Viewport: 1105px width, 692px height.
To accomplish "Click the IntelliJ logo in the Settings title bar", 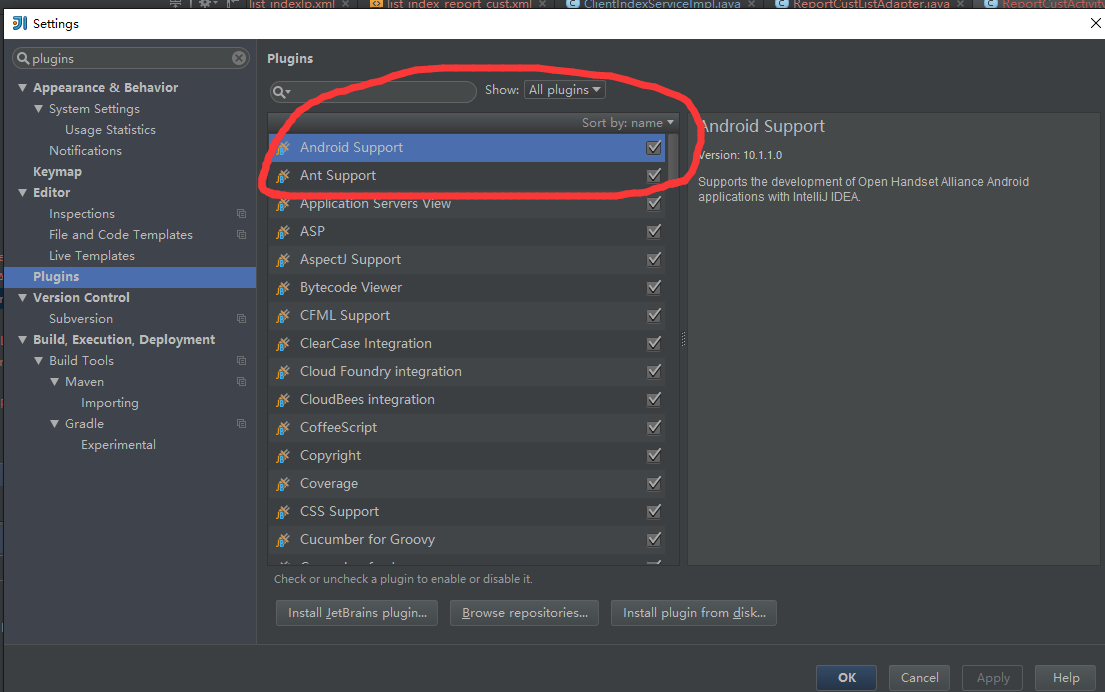I will pos(20,23).
